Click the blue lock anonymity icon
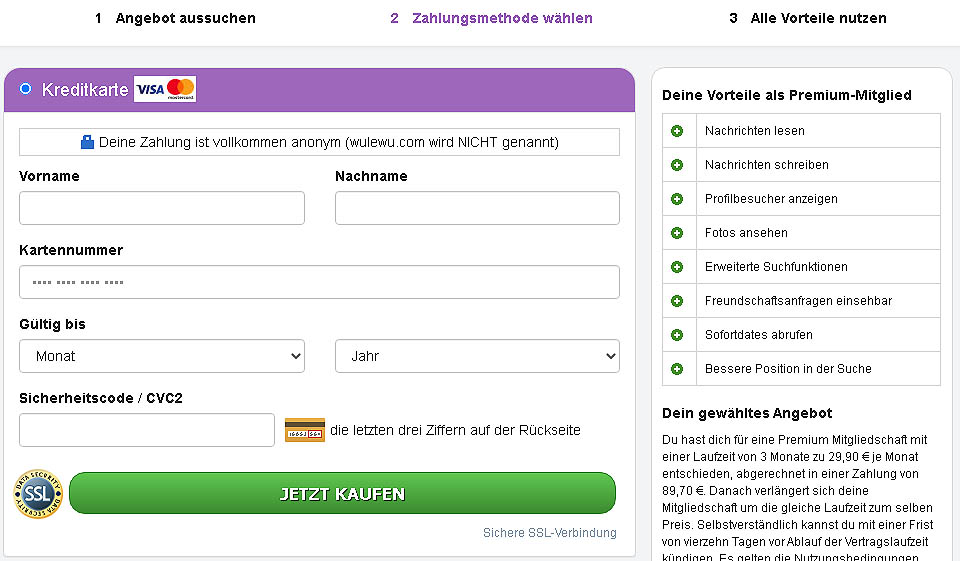Image resolution: width=960 pixels, height=561 pixels. 87,142
